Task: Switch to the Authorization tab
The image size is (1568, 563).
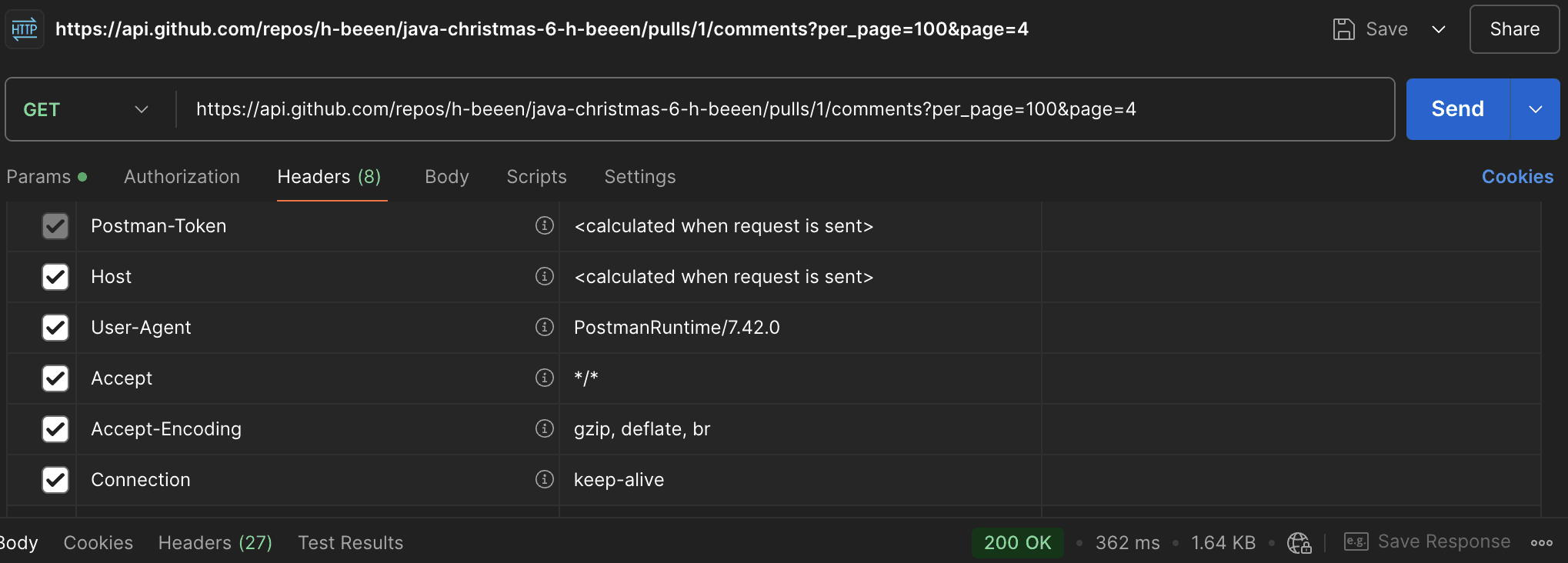Action: [x=182, y=177]
